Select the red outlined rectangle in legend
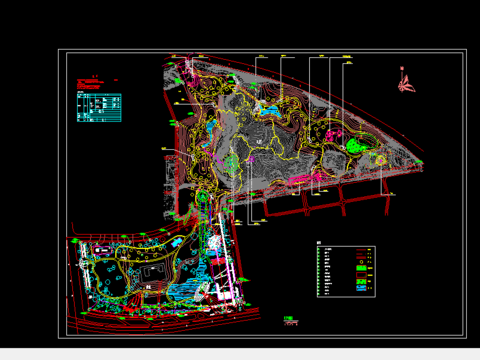Screen dimensions: 480x360 click(x=361, y=275)
